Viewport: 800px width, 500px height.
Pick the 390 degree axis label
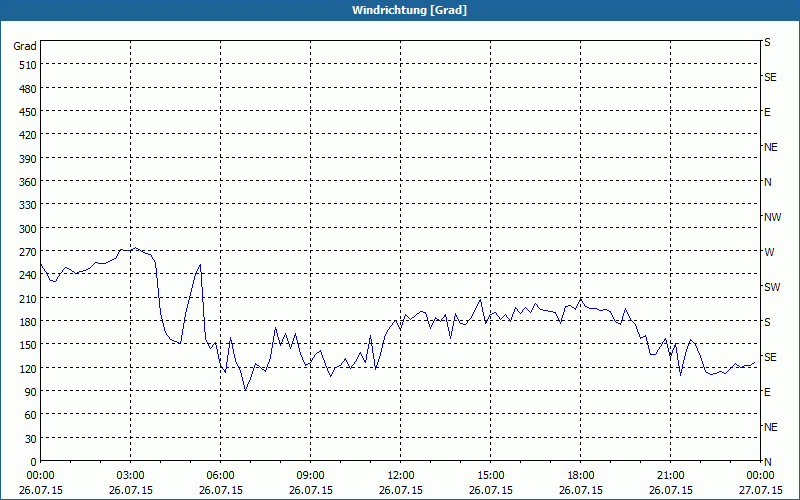(x=28, y=159)
